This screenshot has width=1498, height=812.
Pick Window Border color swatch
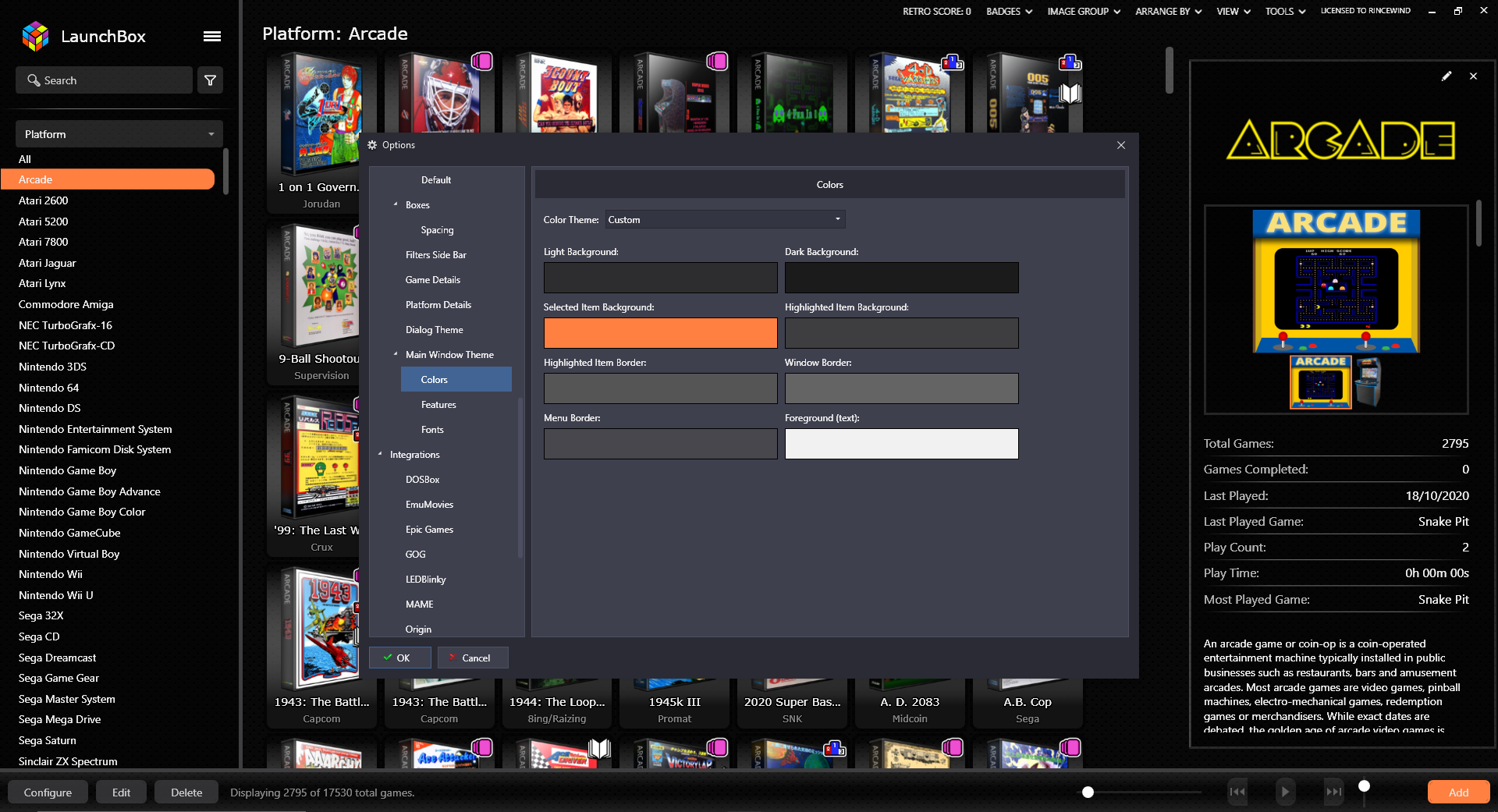click(x=901, y=388)
